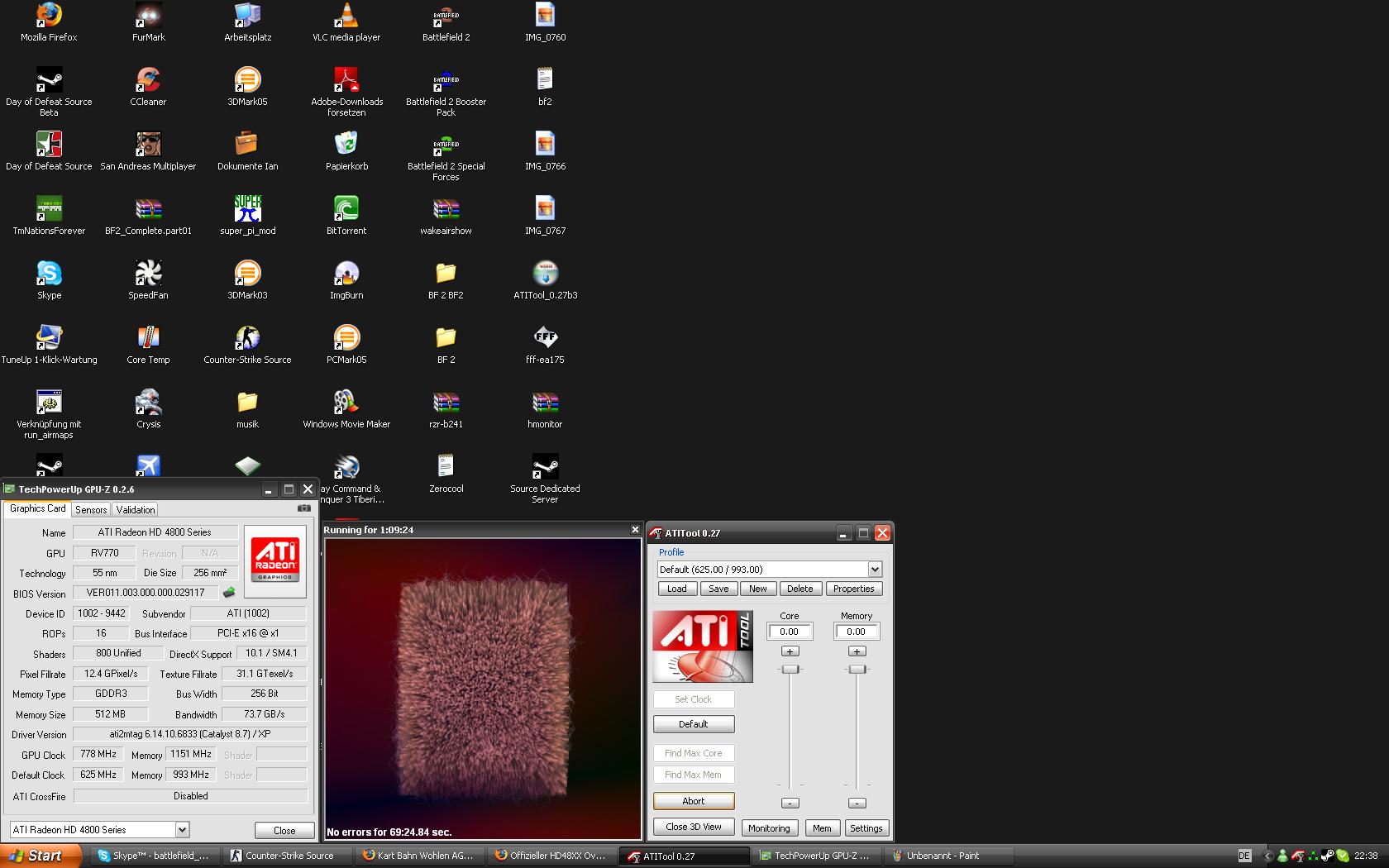Click the Memory clock slider handle
The height and width of the screenshot is (868, 1389).
857,669
